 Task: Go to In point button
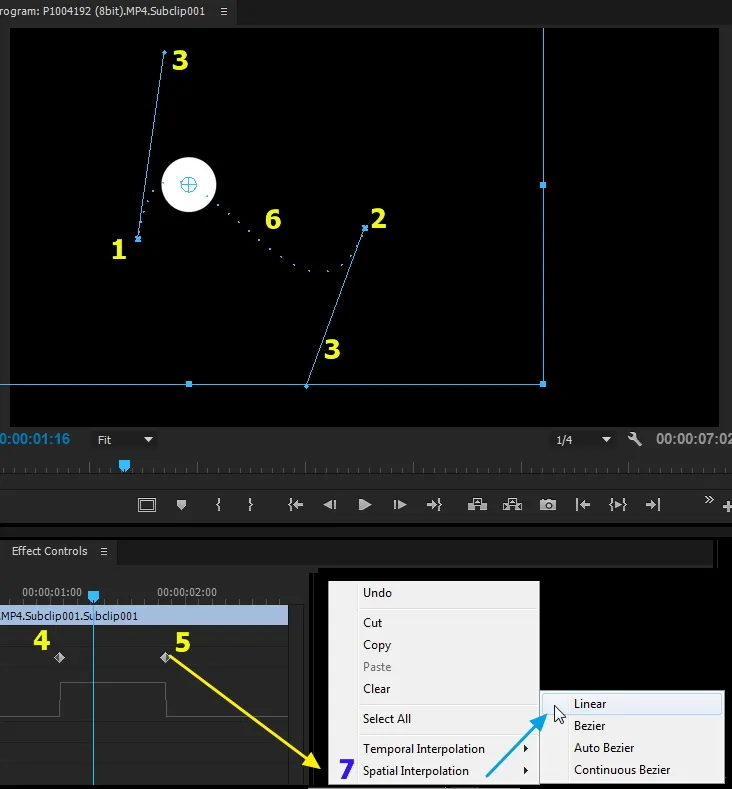(x=295, y=505)
